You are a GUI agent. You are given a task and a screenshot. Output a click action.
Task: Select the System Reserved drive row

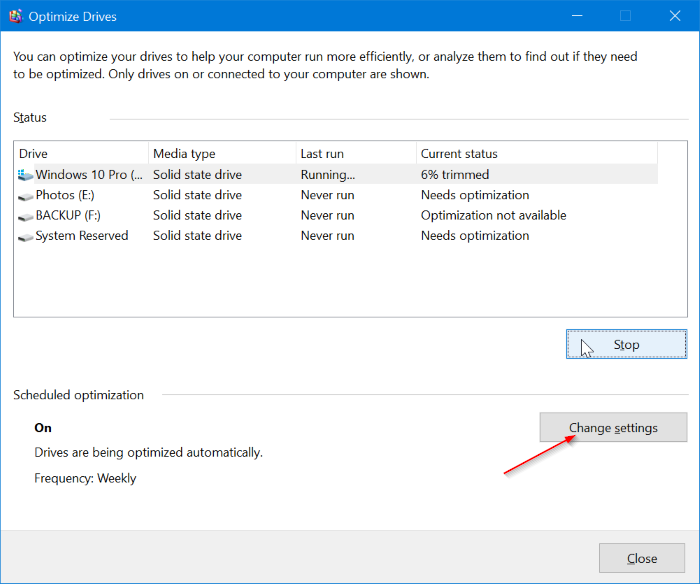82,236
